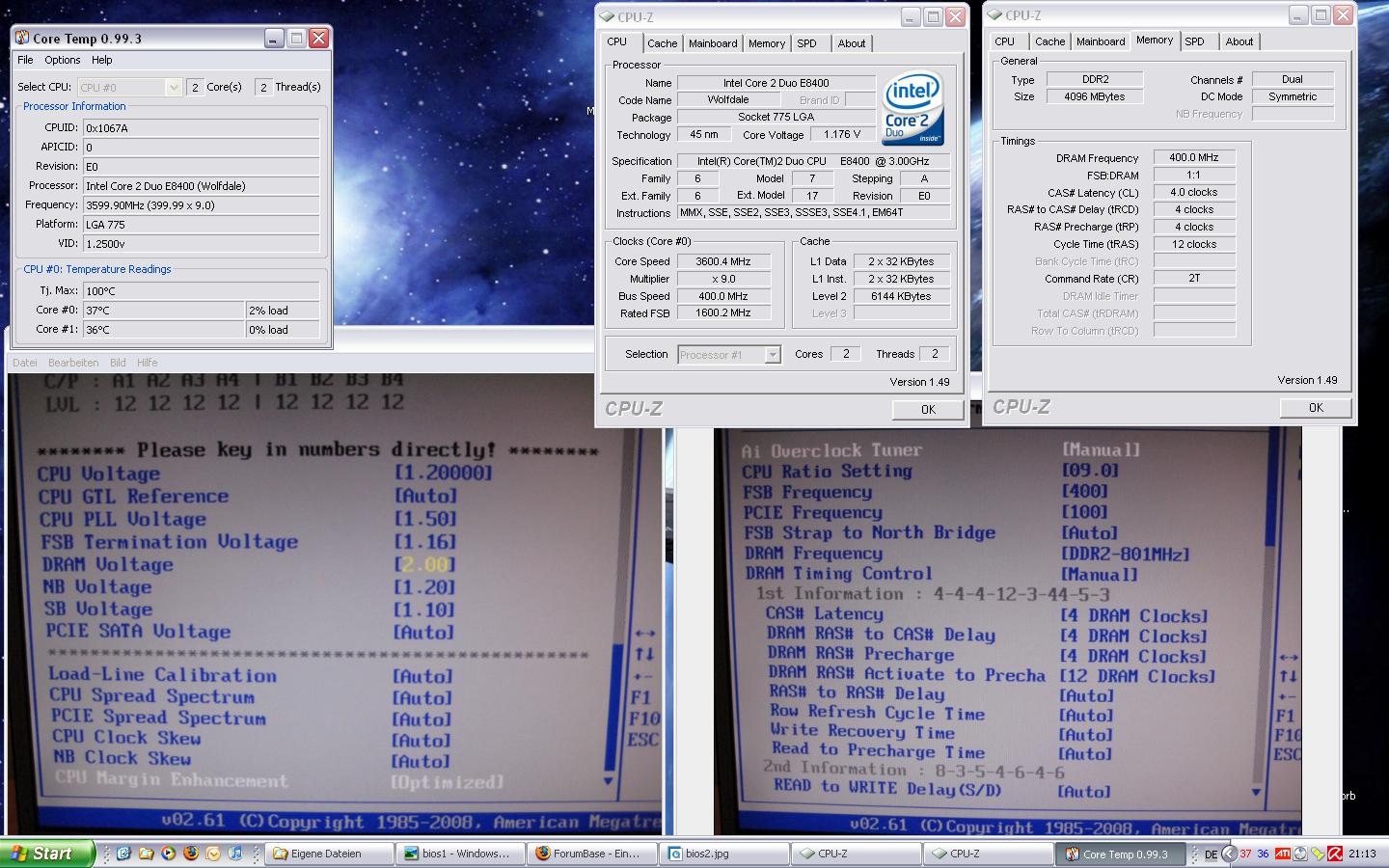The height and width of the screenshot is (868, 1389).
Task: Switch to Eigene Dateien taskbar window
Action: coord(330,854)
